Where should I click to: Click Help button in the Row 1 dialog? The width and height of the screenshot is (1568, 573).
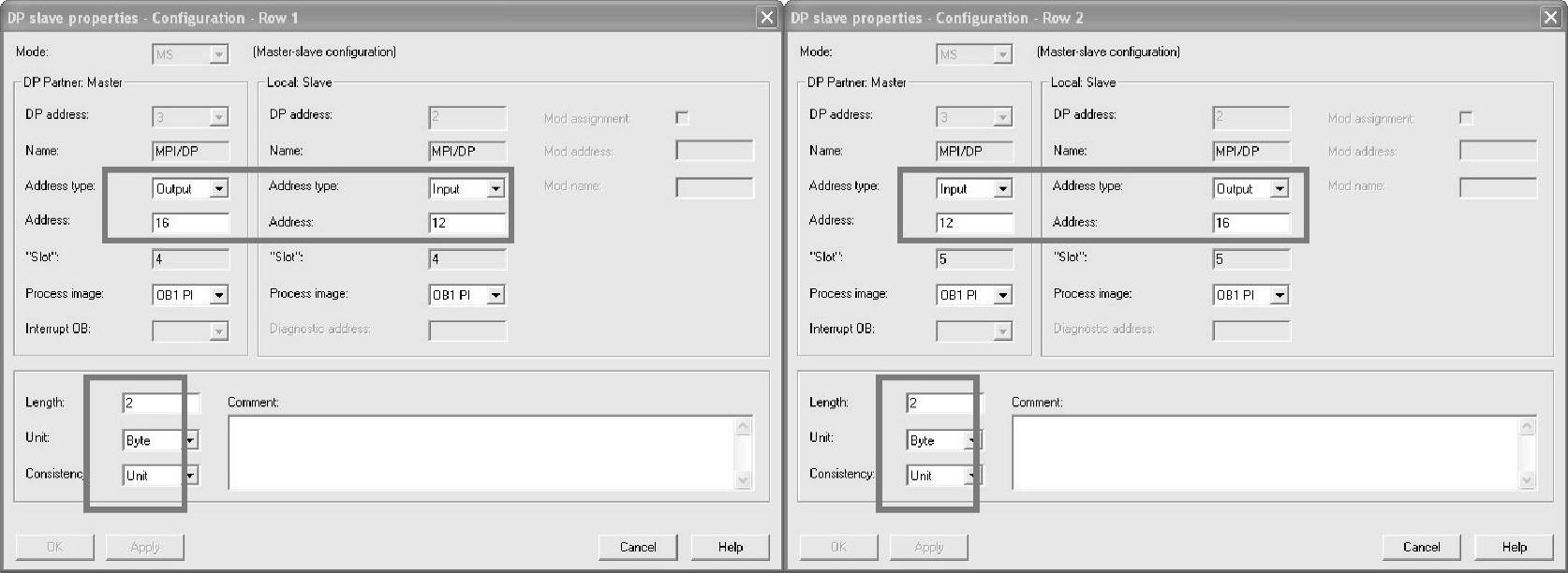[730, 547]
